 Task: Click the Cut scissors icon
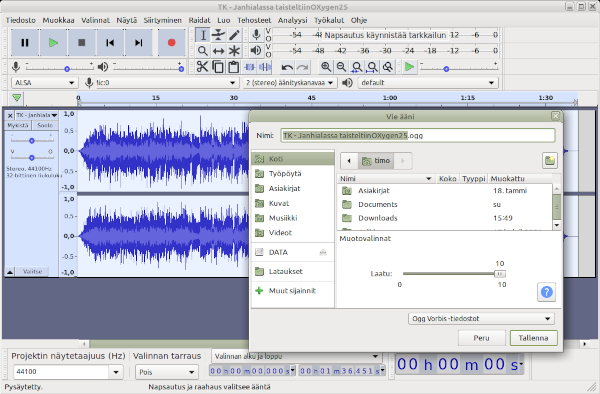pyautogui.click(x=202, y=67)
